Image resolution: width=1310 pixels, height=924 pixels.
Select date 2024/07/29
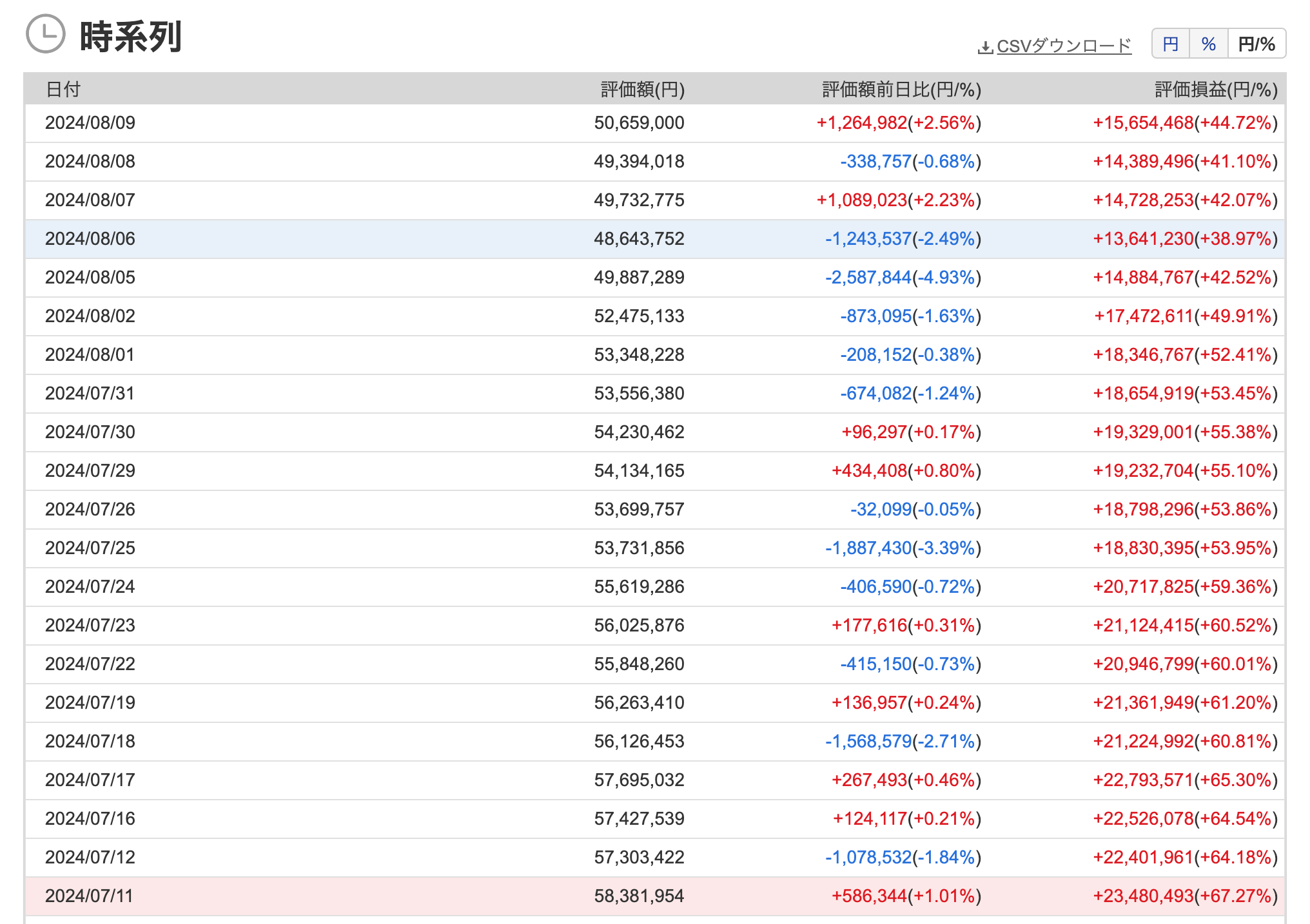(x=90, y=470)
